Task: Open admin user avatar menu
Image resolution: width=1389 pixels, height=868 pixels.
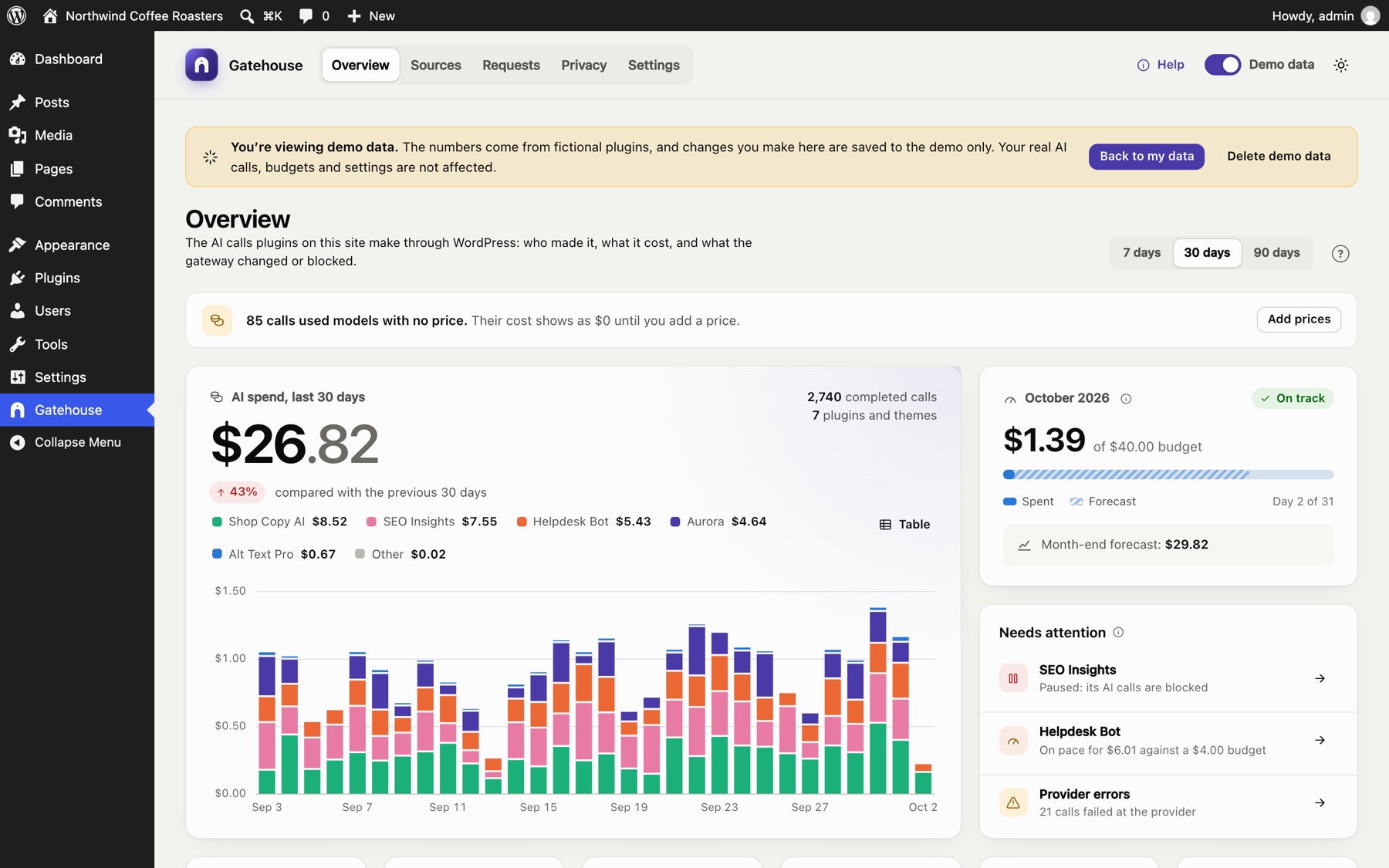Action: [1370, 15]
